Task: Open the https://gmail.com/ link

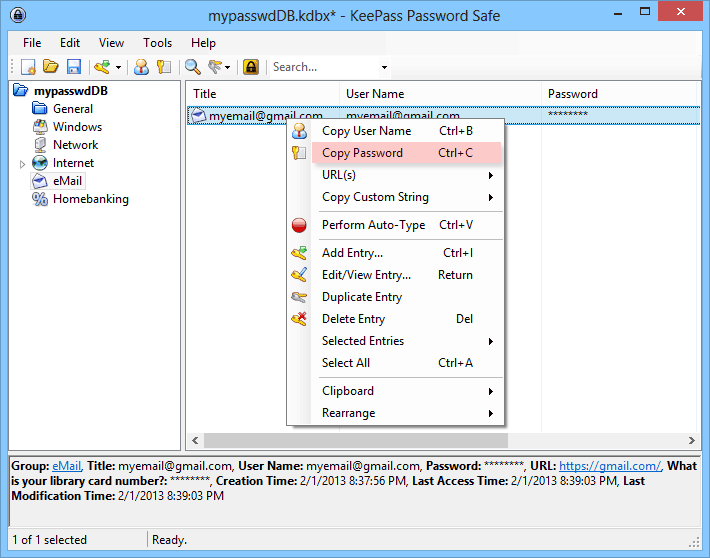Action: click(x=610, y=466)
